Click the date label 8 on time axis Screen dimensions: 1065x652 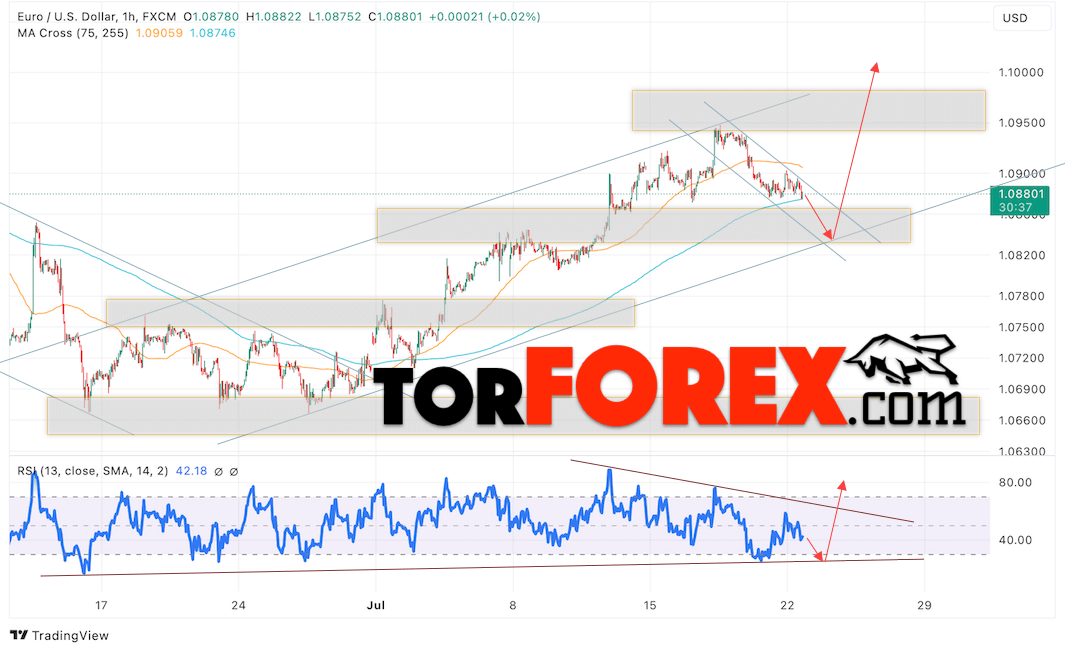513,605
